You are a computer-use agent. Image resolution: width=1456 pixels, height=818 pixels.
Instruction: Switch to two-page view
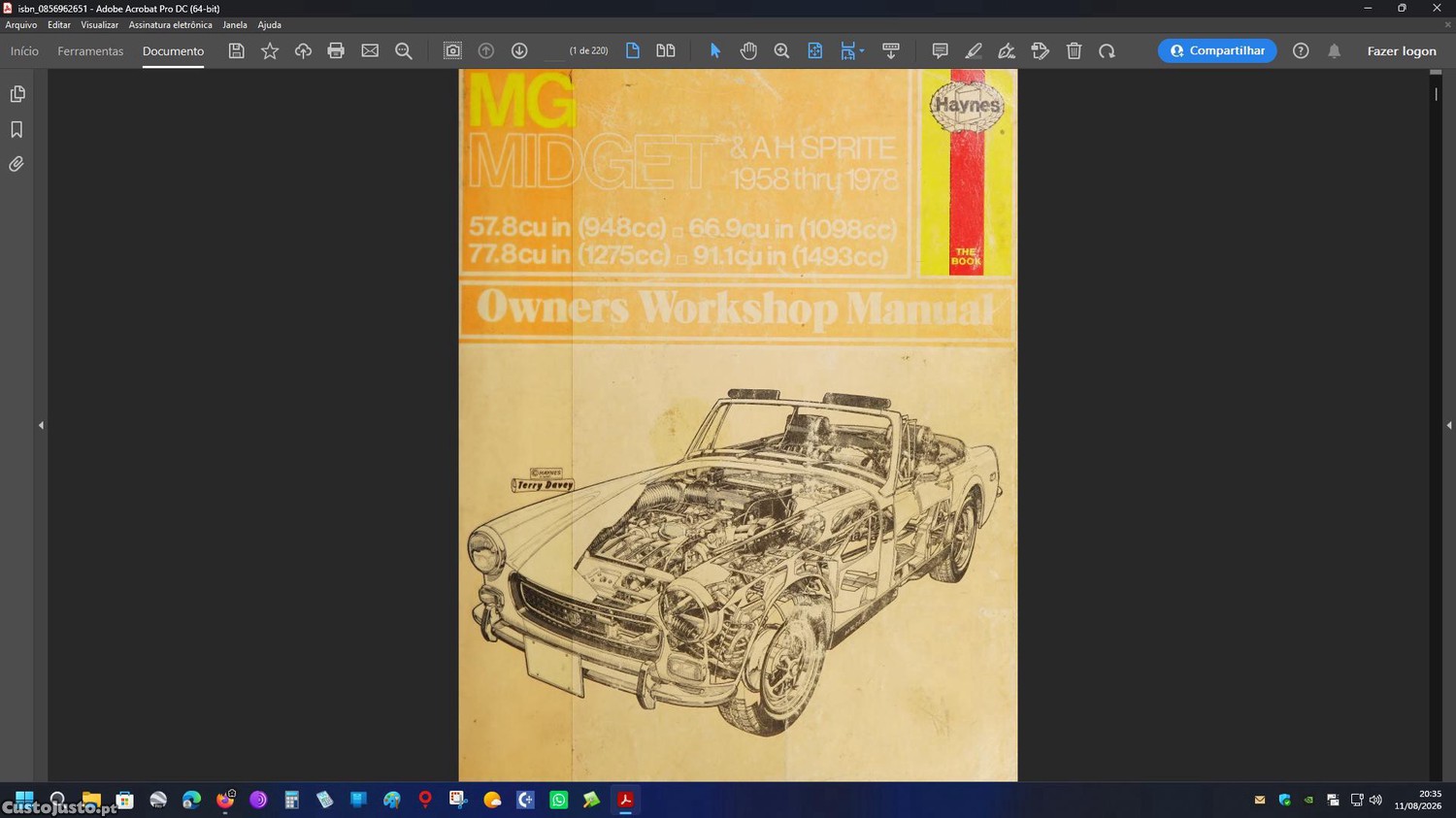pos(666,50)
